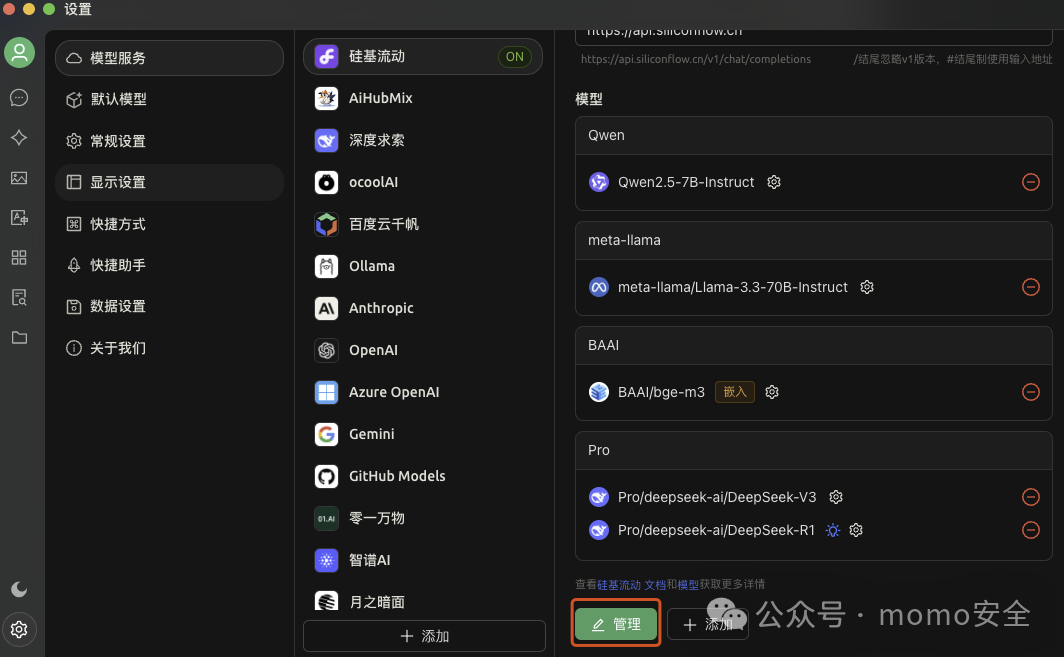Click the Pro group header
Image resolution: width=1064 pixels, height=657 pixels.
tap(814, 451)
